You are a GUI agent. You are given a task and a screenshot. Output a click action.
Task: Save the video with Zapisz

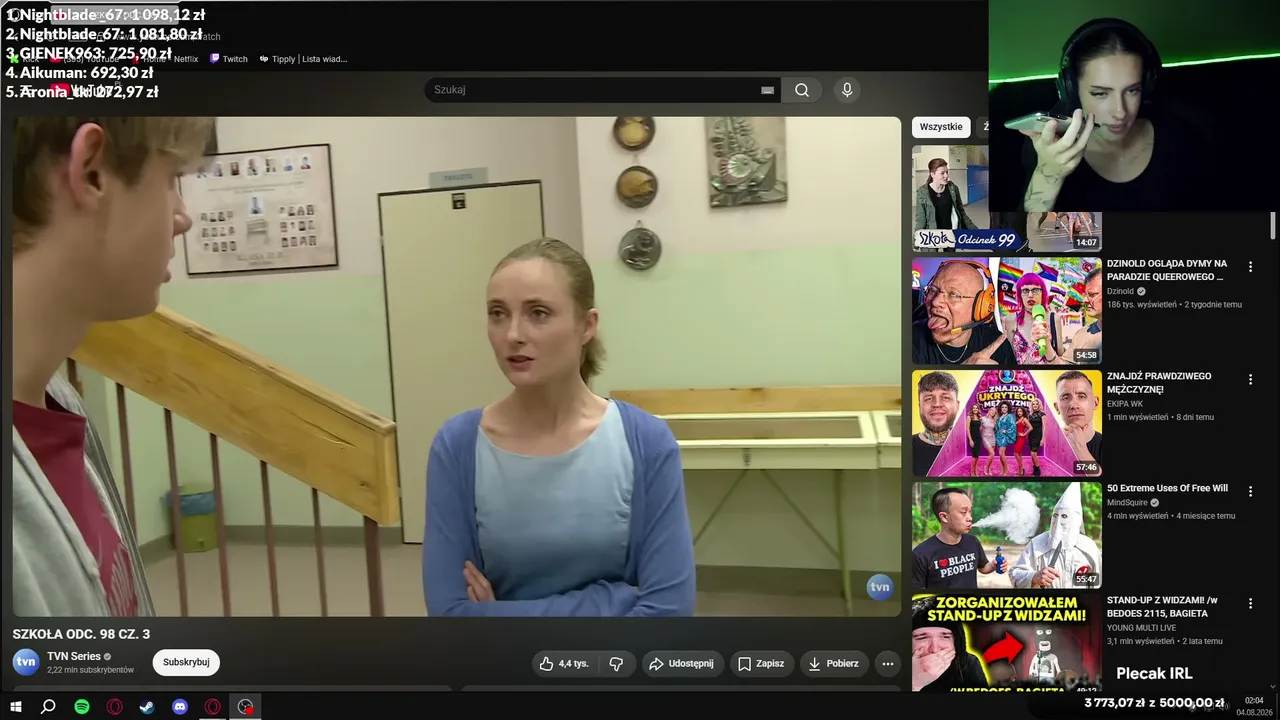click(761, 663)
